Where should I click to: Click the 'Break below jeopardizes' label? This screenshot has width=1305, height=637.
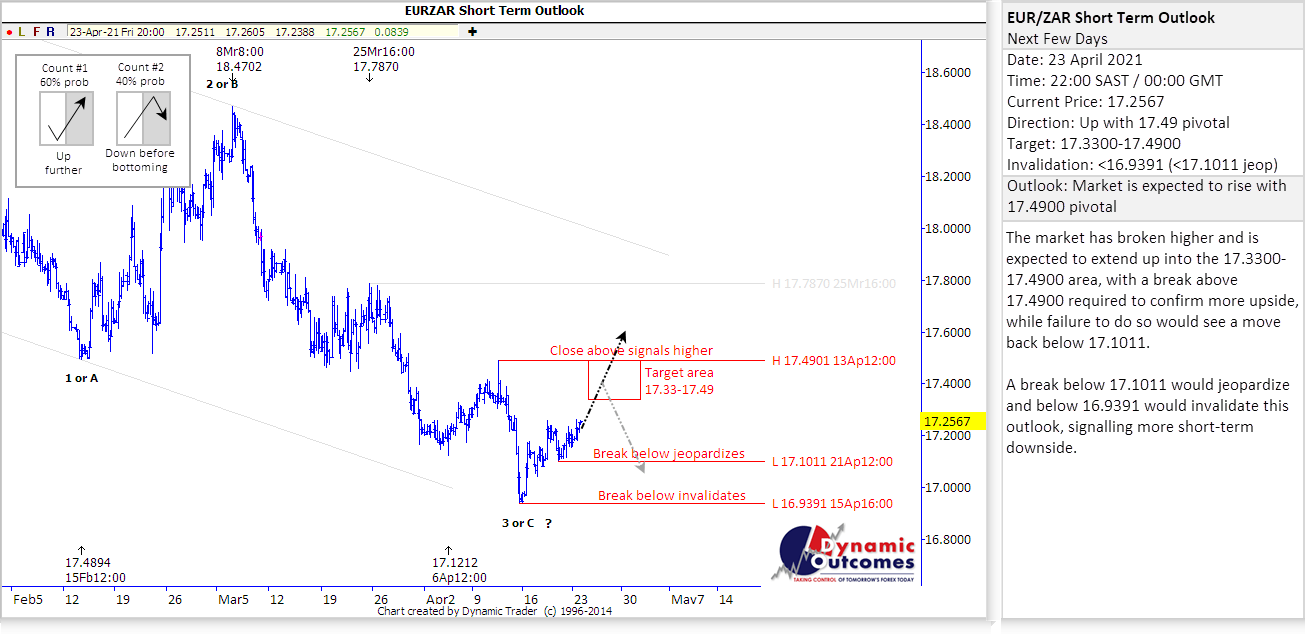click(x=669, y=454)
